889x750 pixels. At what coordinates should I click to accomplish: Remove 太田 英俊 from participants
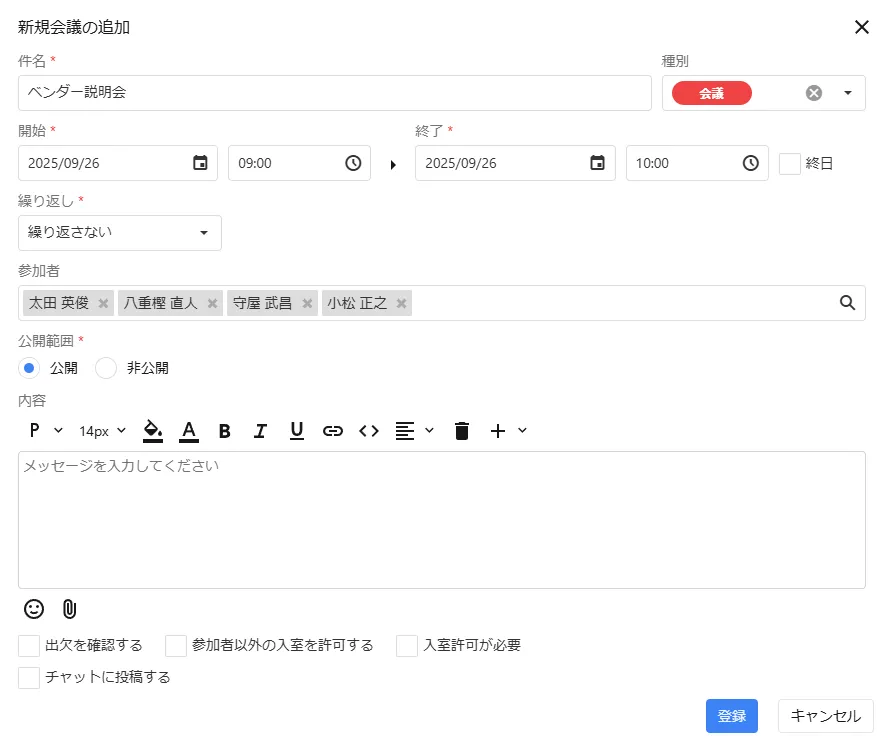pyautogui.click(x=104, y=302)
